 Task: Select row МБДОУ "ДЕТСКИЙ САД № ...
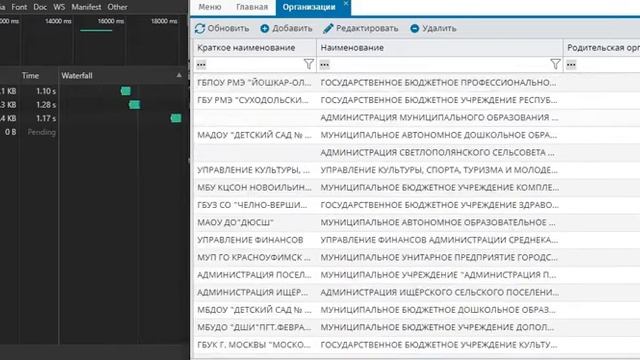click(x=416, y=310)
